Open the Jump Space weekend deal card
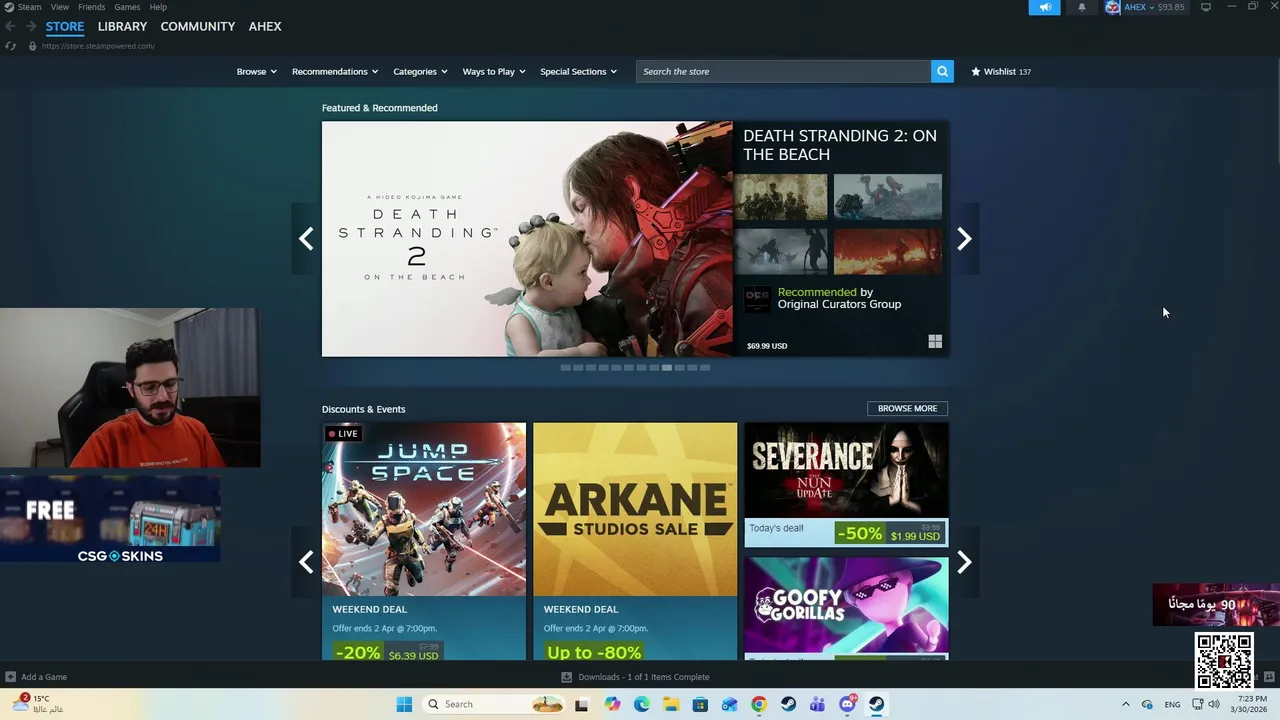 click(424, 541)
